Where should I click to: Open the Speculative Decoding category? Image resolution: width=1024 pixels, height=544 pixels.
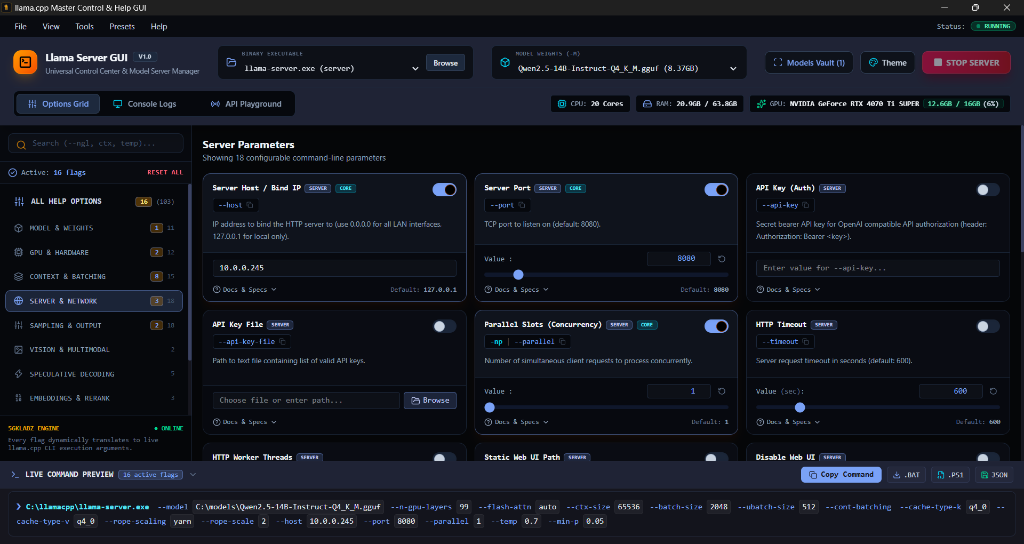click(94, 374)
